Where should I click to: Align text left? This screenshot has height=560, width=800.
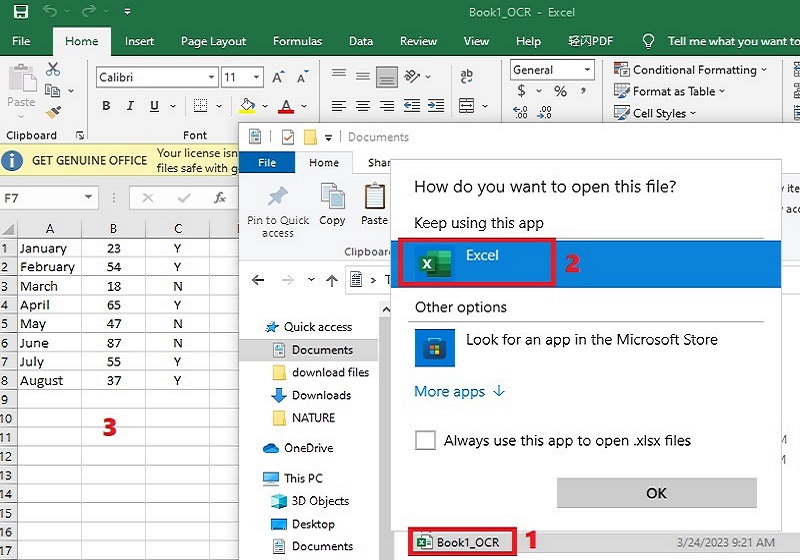tap(339, 106)
